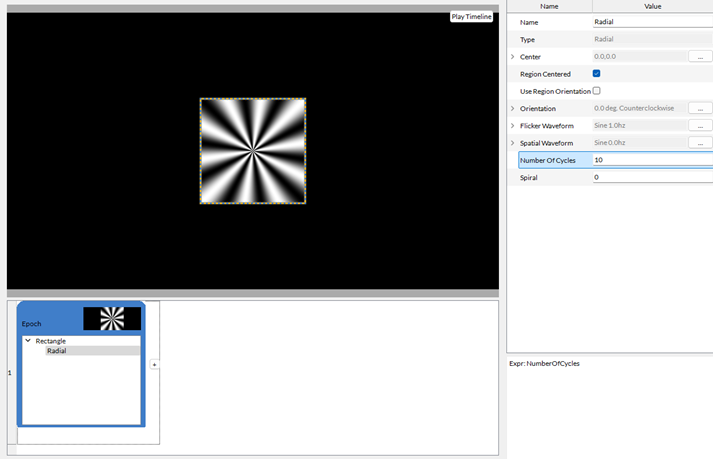Expand the Spatial Waveform property row
This screenshot has height=459, width=713.
point(513,143)
